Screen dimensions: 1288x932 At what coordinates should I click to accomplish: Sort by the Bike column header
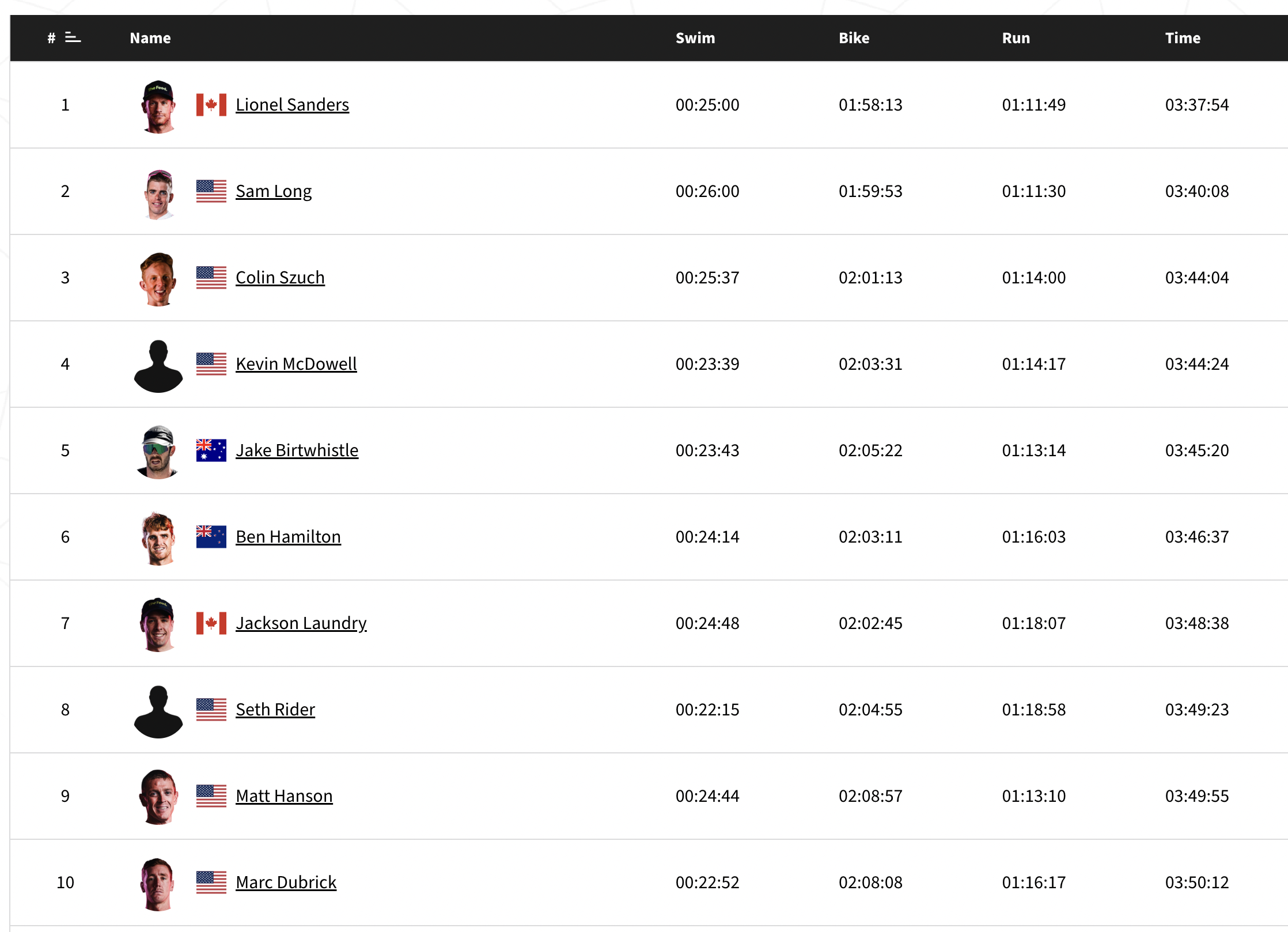tap(854, 38)
